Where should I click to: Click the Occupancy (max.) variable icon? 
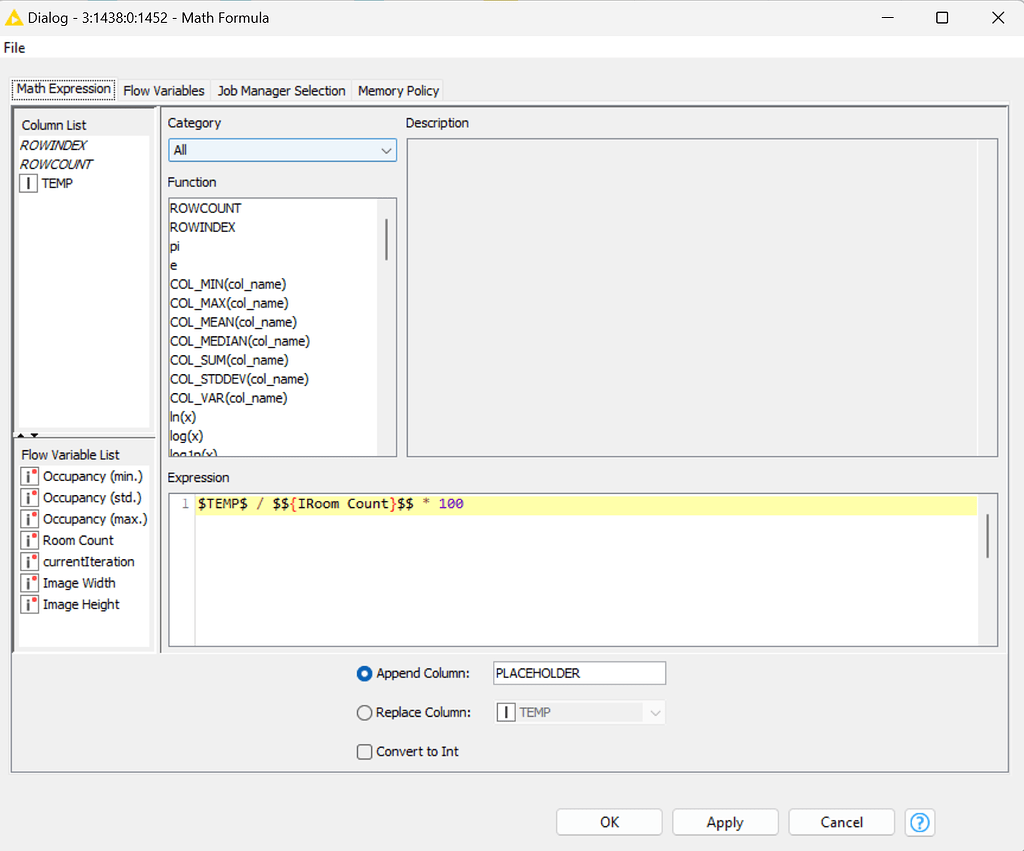click(x=28, y=519)
